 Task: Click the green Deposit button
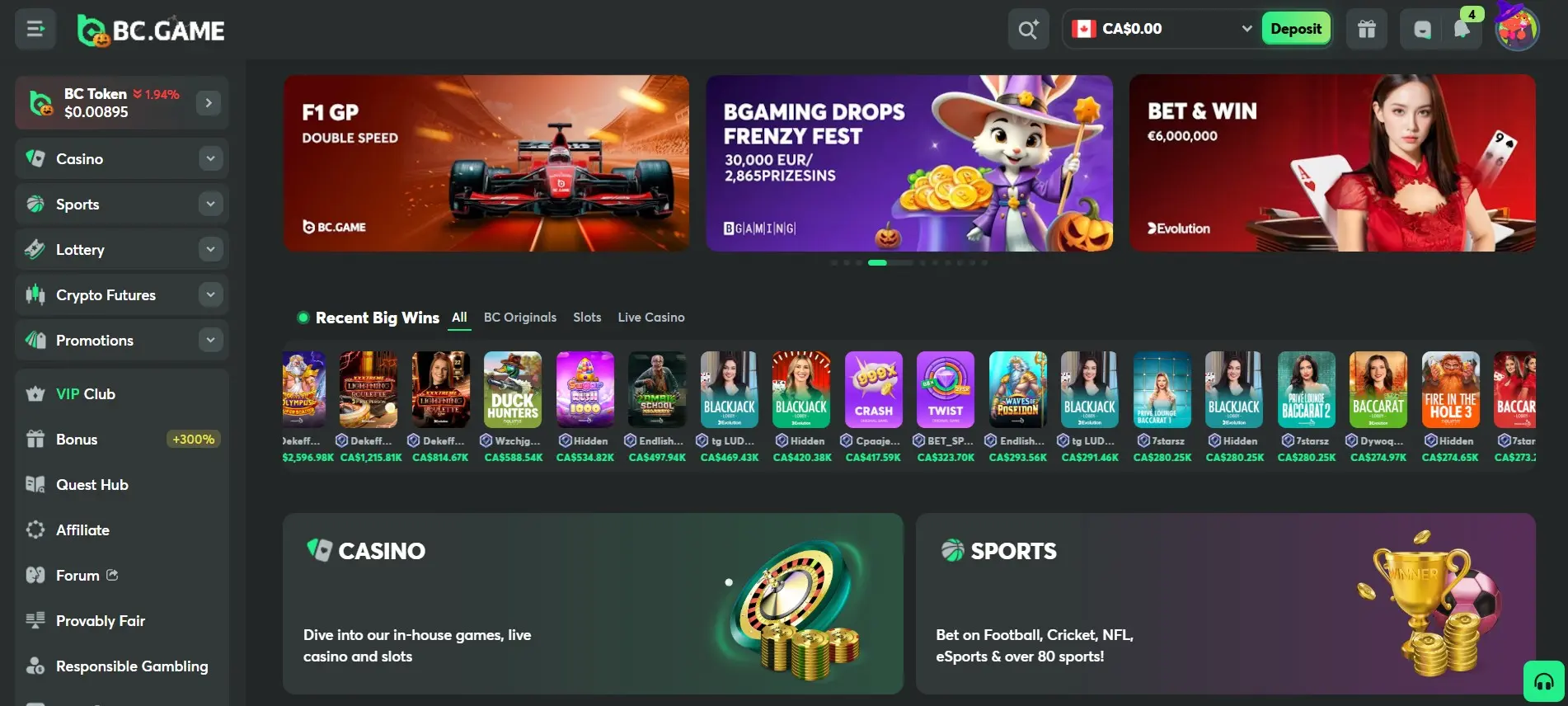(1296, 29)
